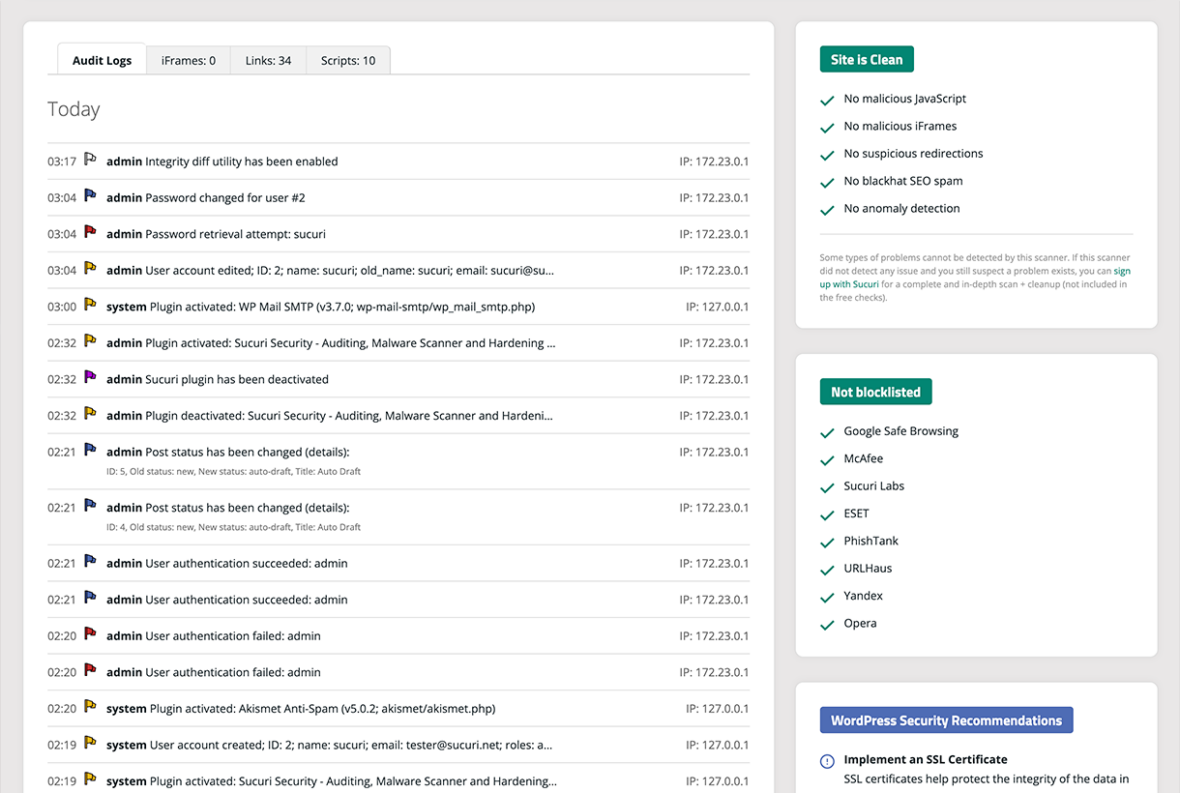Click the flag icon beside Integrity diff utility entry
The image size is (1180, 793).
click(x=90, y=160)
